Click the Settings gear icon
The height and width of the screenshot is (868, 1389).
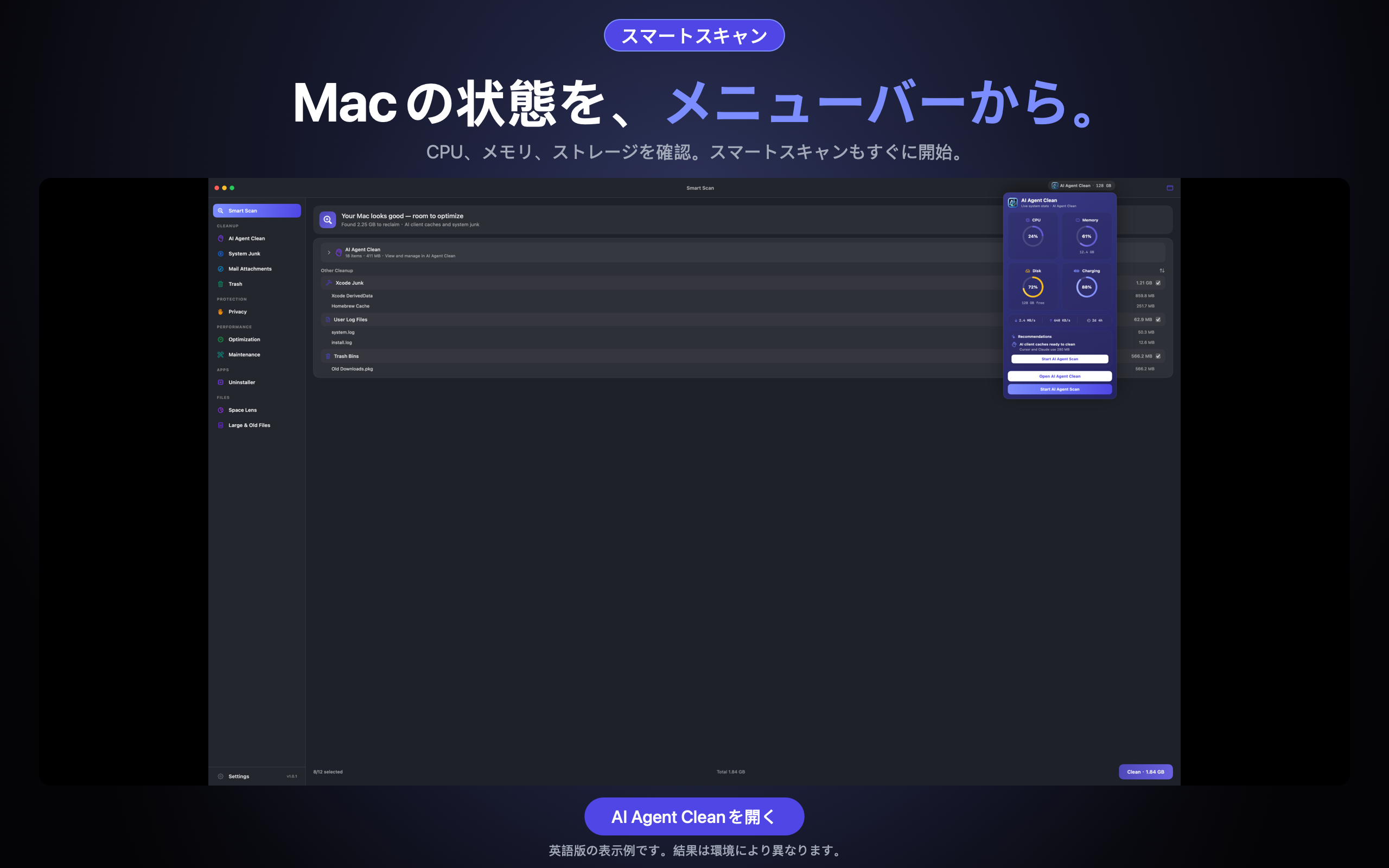(x=220, y=776)
